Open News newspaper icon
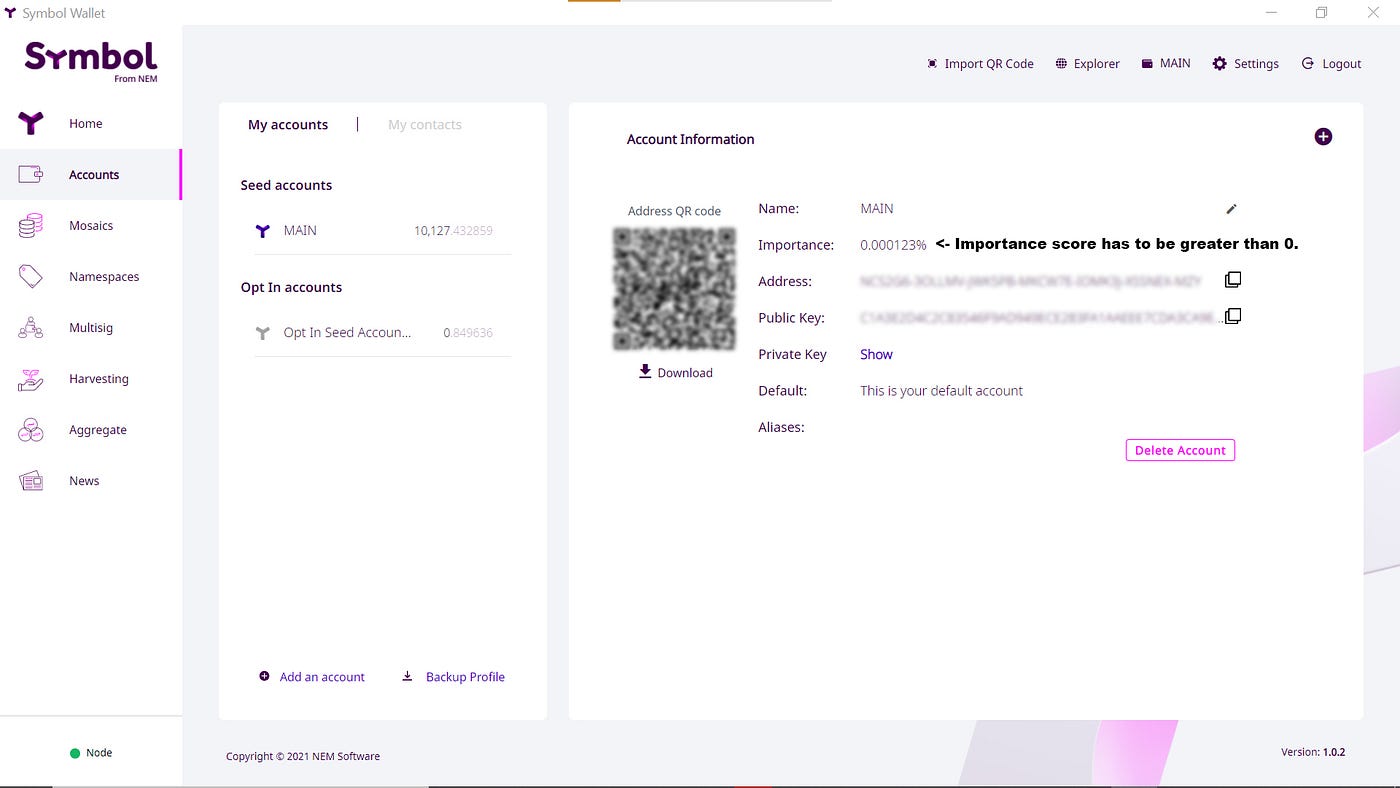This screenshot has width=1400, height=788. point(31,481)
